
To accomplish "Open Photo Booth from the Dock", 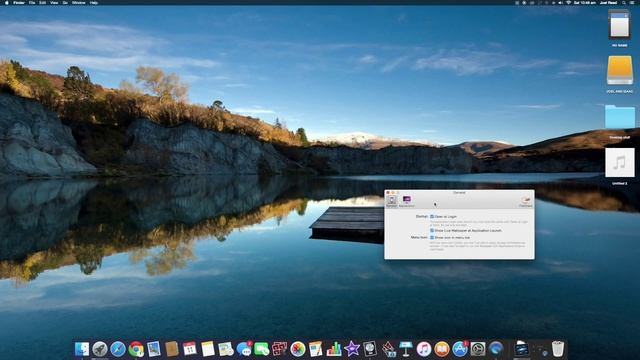I will pyautogui.click(x=280, y=349).
